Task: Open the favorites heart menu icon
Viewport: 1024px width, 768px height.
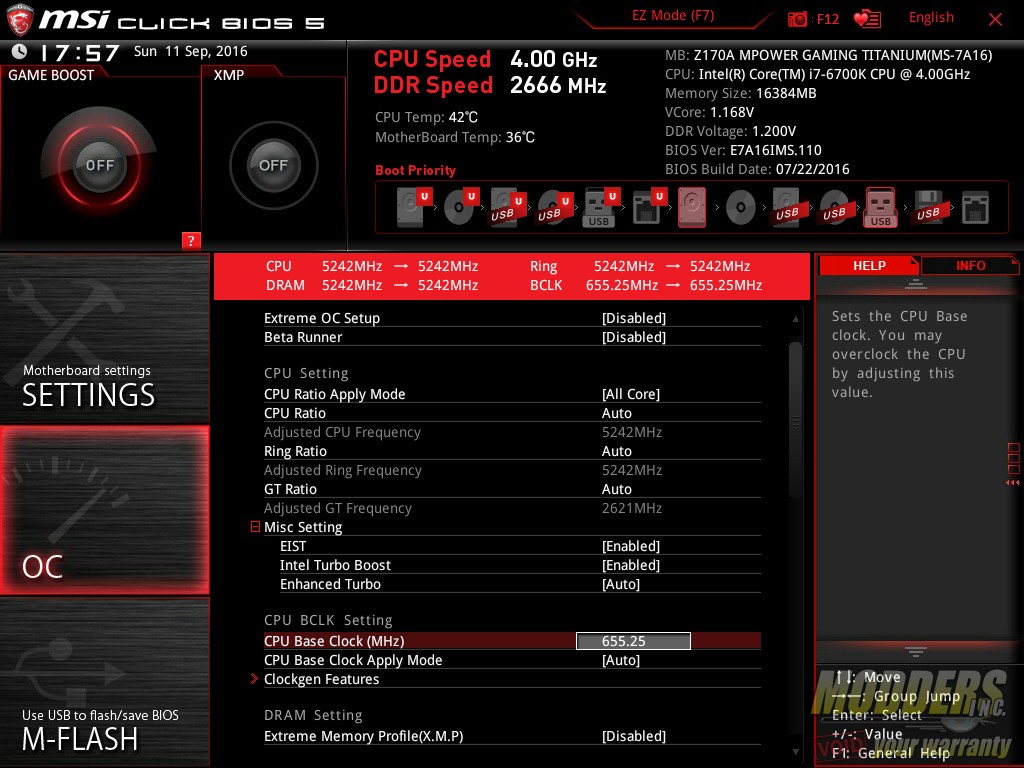Action: point(867,19)
